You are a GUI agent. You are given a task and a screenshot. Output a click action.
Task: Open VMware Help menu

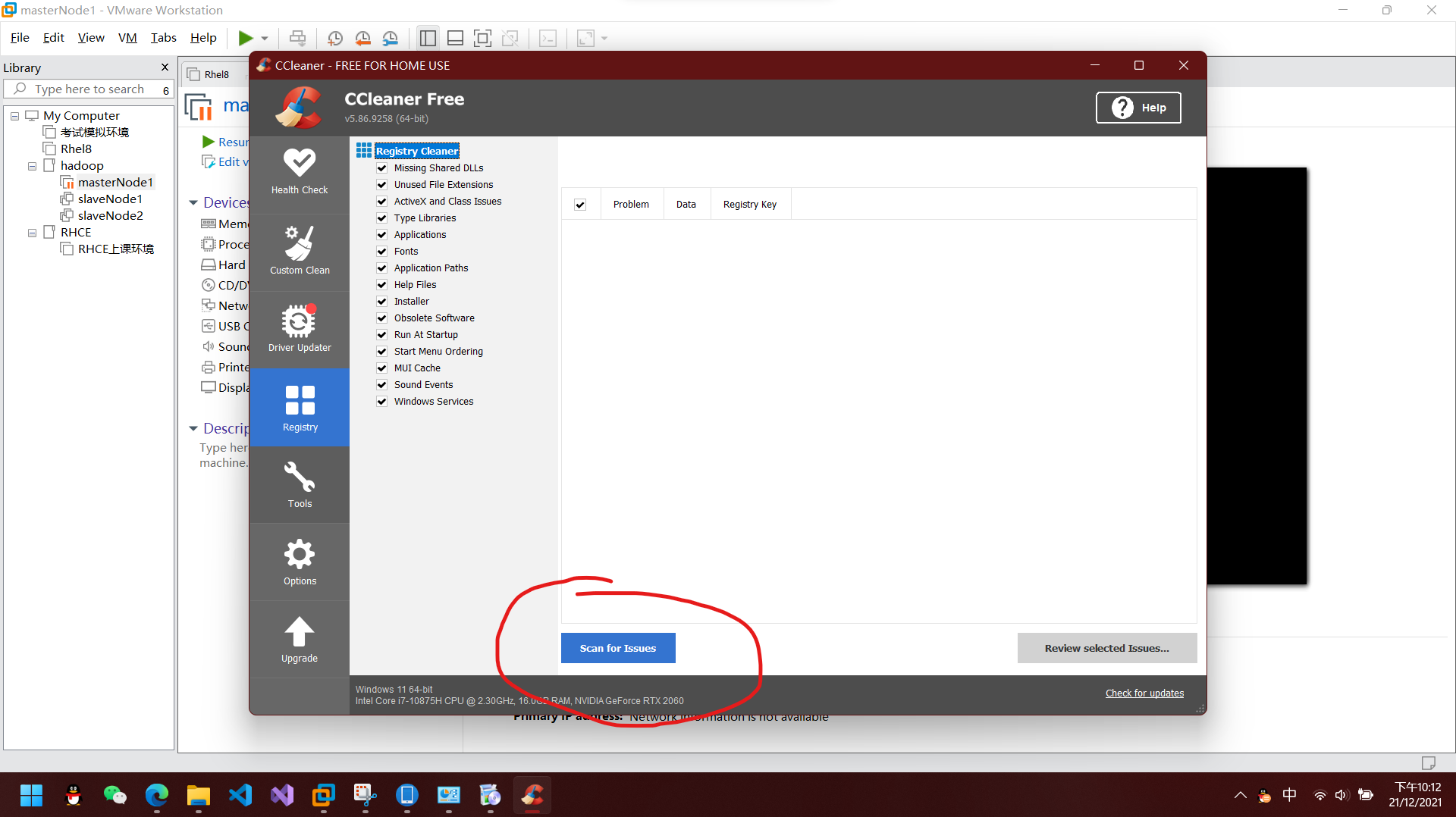202,37
